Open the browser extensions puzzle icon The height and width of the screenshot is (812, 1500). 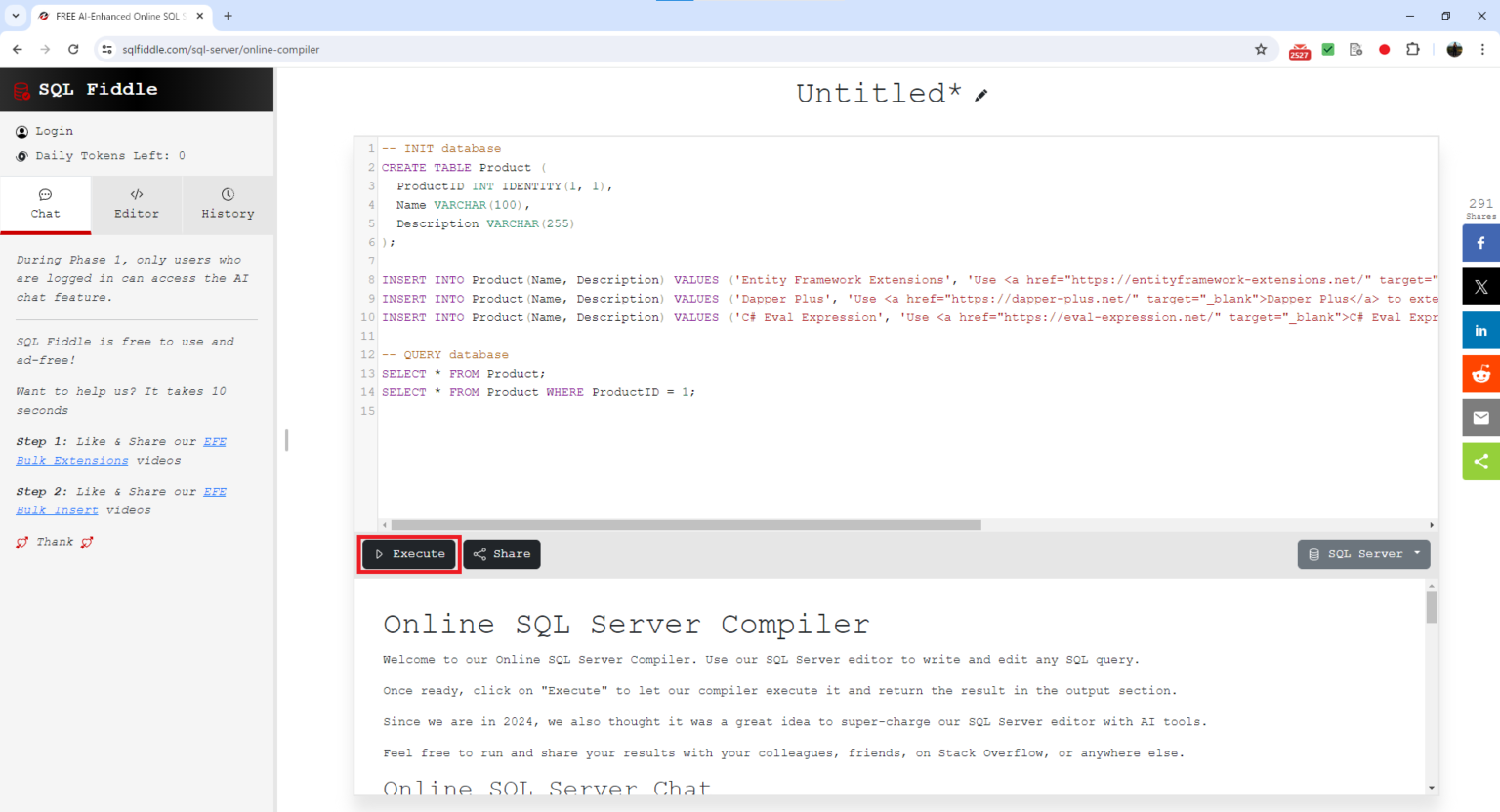[x=1413, y=49]
